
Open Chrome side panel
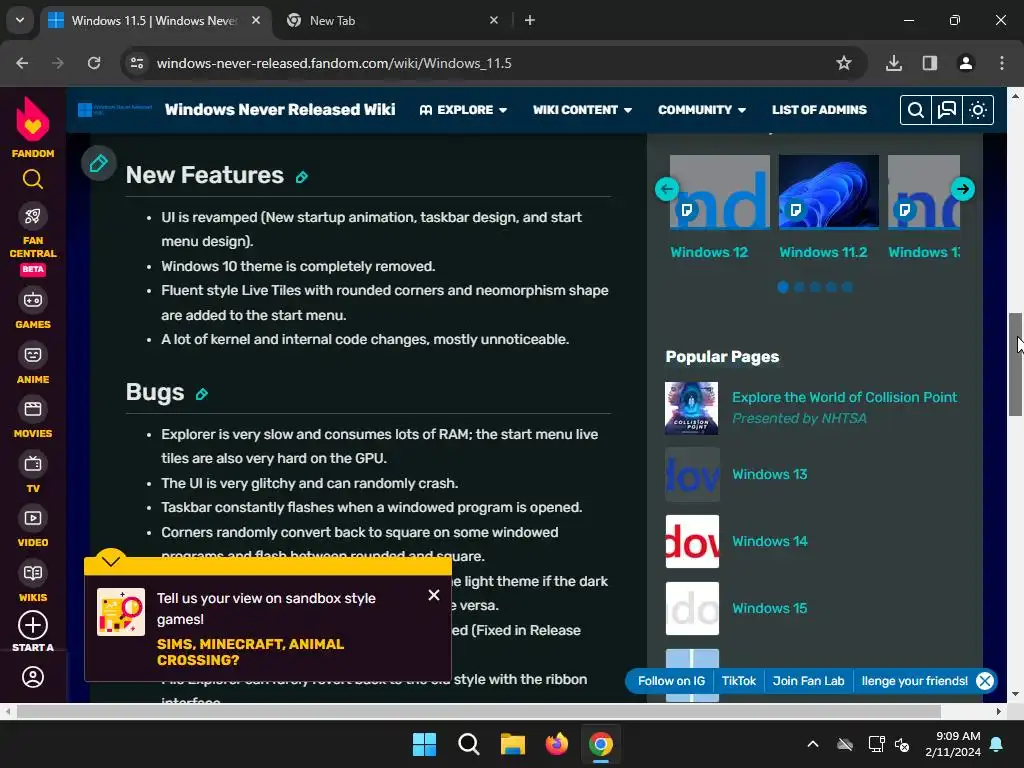[929, 63]
